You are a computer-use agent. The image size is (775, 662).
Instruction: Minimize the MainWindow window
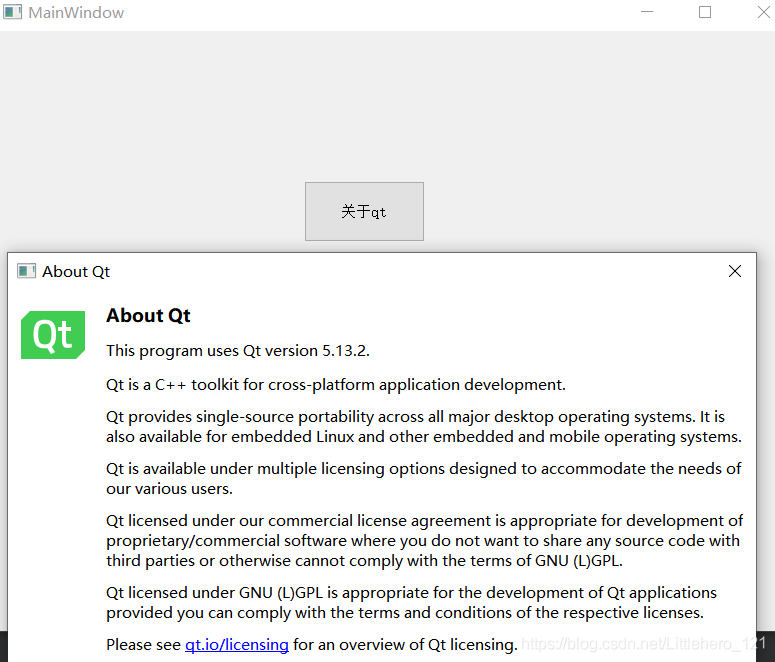(x=647, y=12)
